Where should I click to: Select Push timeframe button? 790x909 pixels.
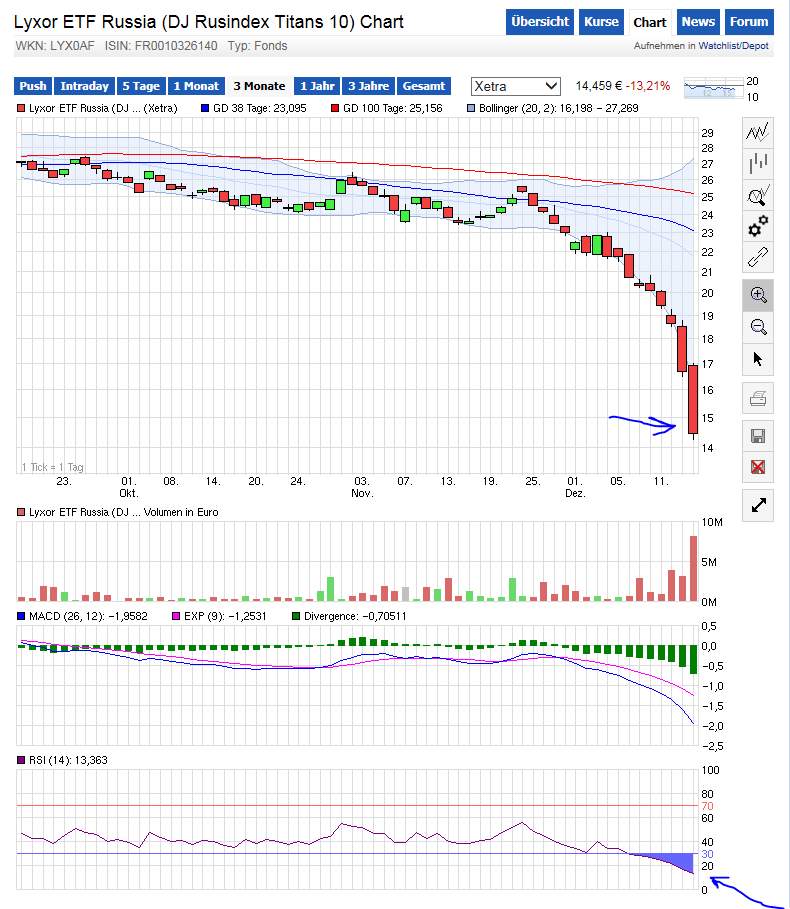tap(32, 86)
